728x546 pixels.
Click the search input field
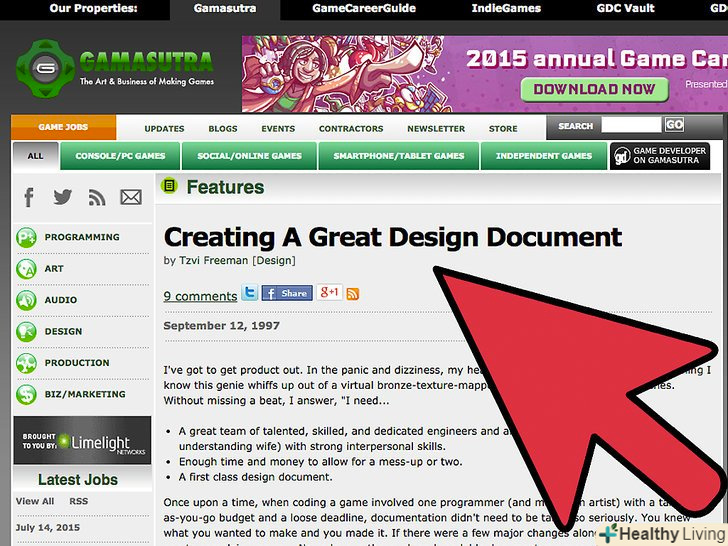point(631,124)
